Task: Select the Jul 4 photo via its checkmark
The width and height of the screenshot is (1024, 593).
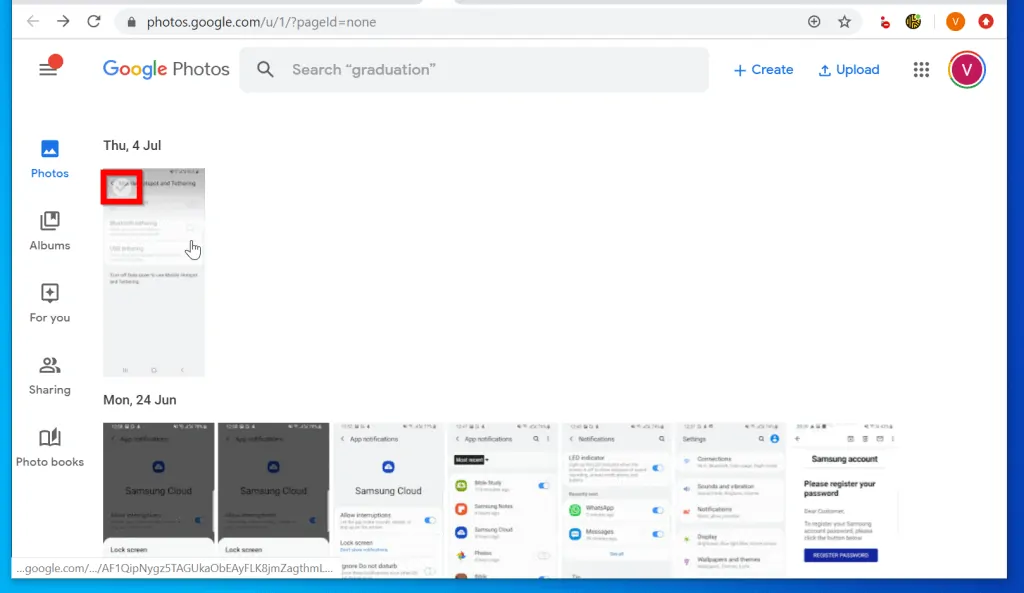Action: pos(121,186)
